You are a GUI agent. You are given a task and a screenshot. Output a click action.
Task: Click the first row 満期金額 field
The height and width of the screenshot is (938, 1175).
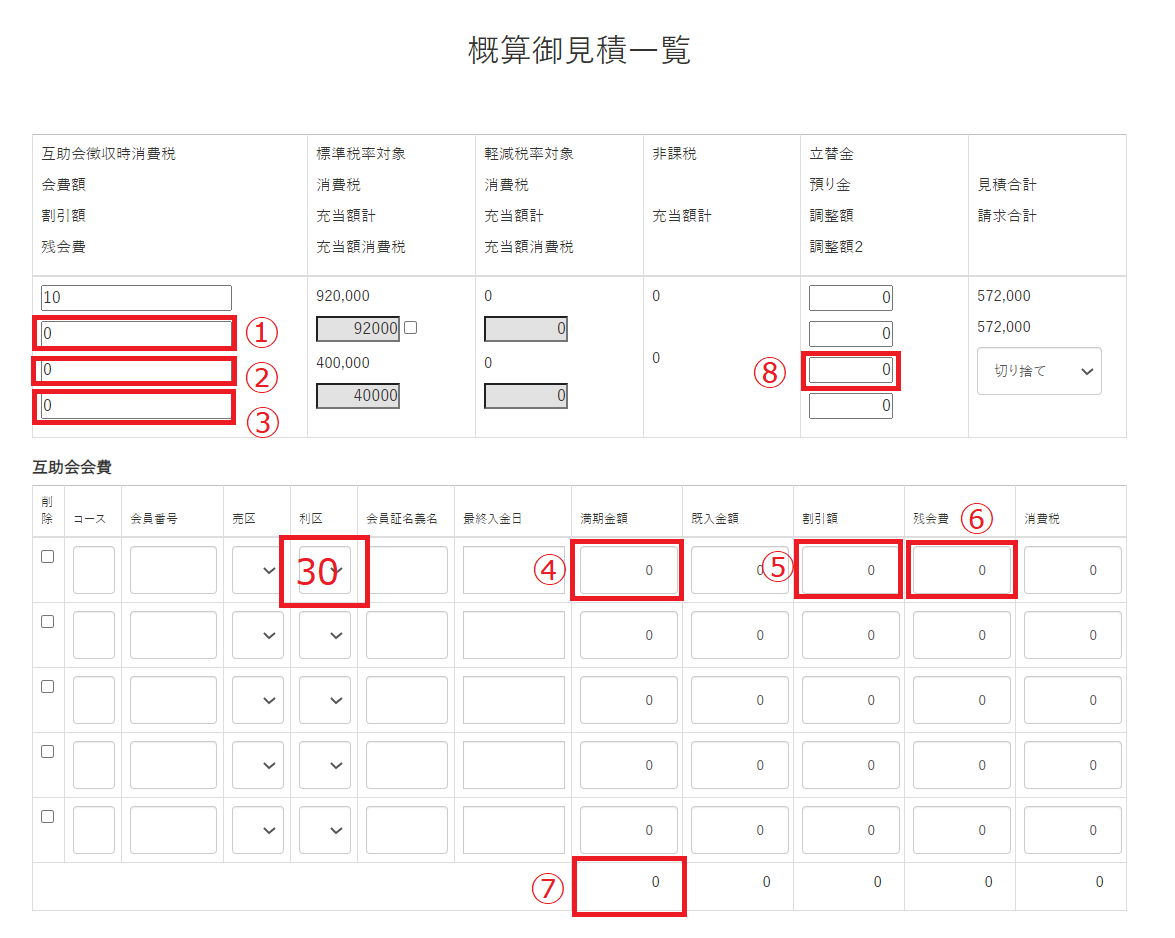628,570
